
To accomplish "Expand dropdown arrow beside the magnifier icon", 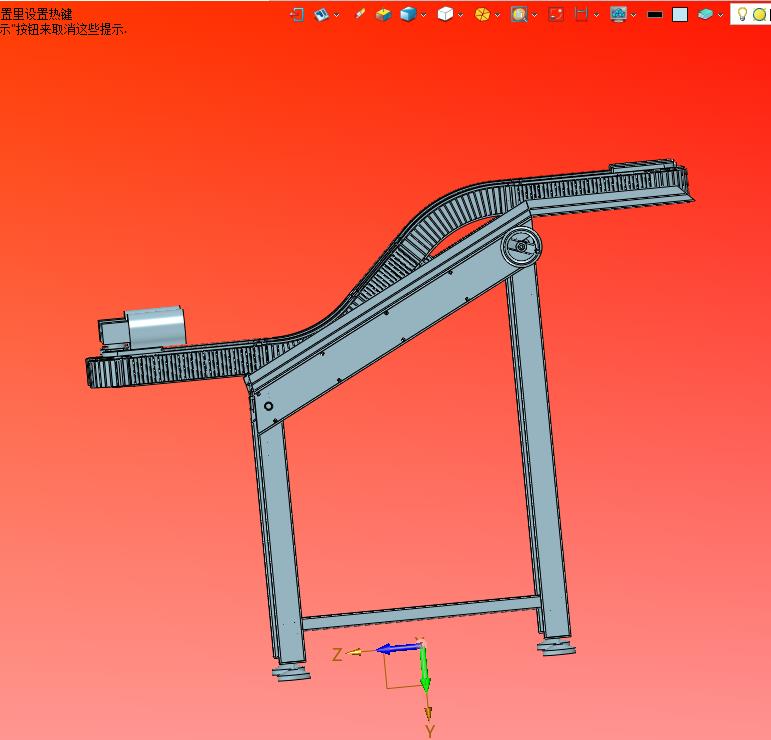I will [535, 15].
